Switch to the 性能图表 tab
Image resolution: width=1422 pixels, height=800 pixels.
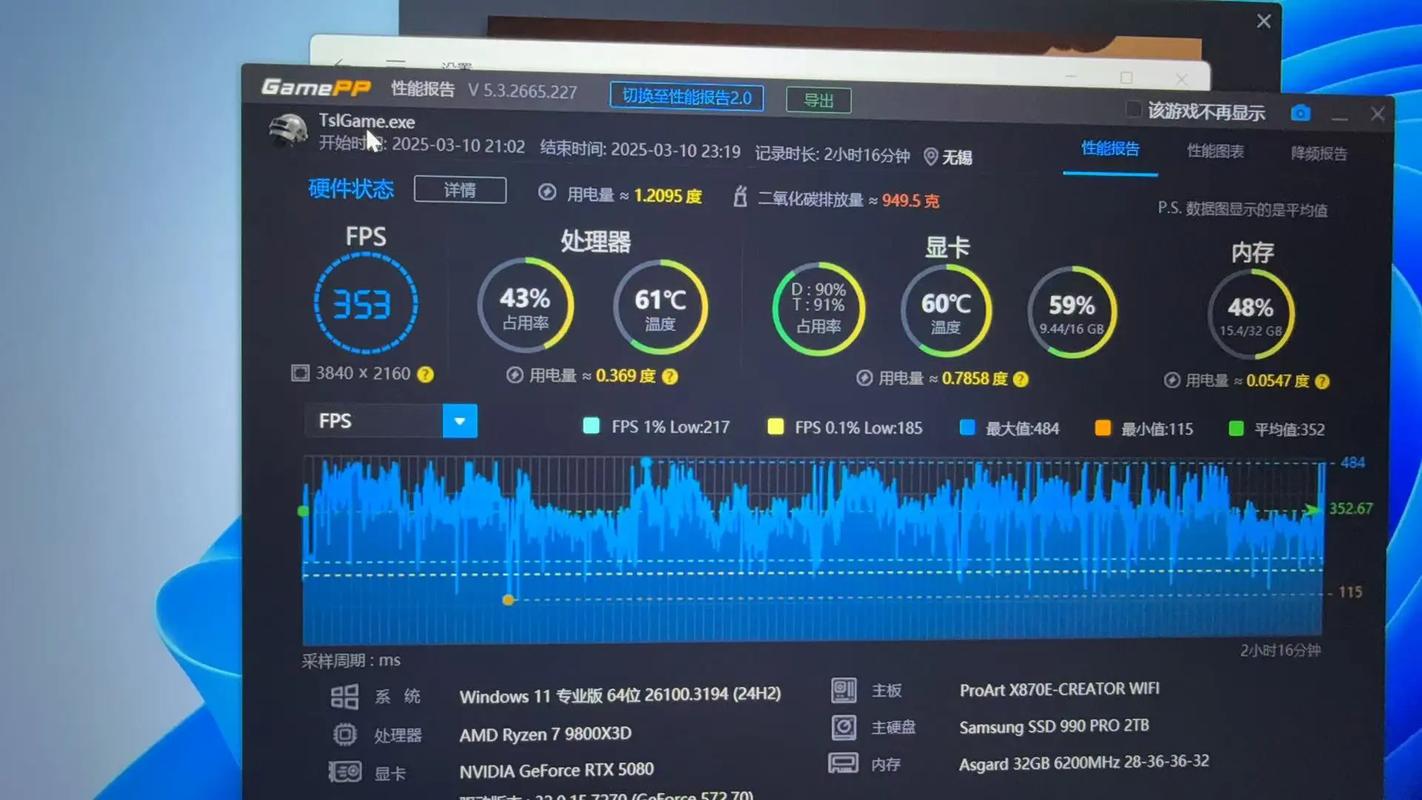[x=1215, y=151]
